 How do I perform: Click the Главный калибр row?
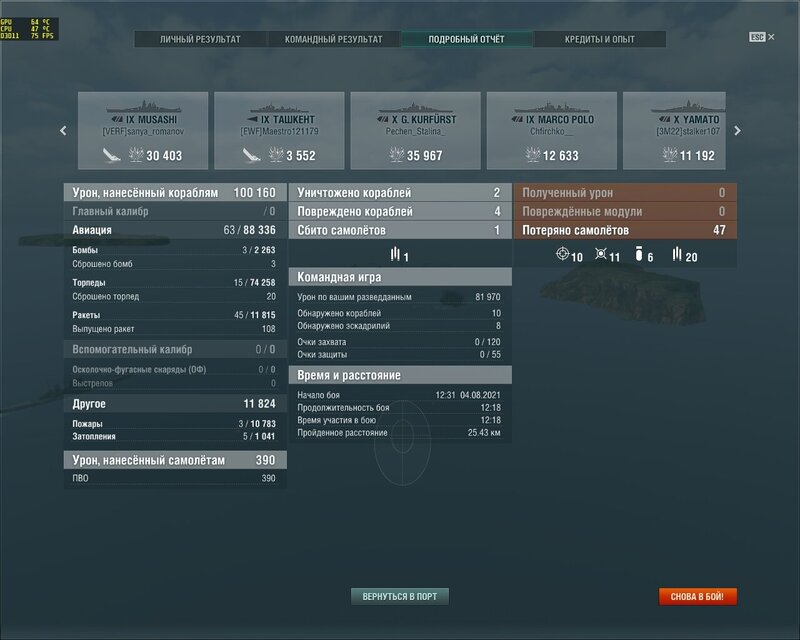(x=175, y=211)
